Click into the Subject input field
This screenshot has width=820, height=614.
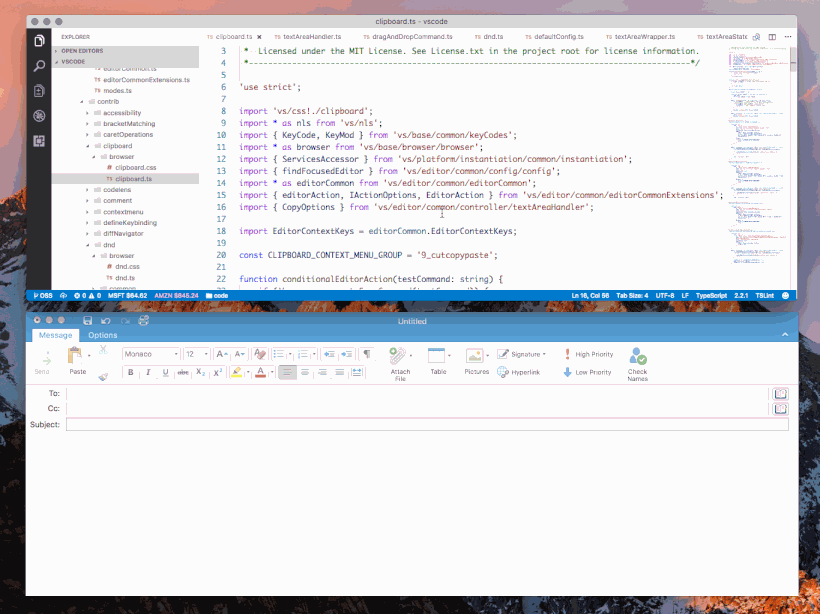pos(427,425)
